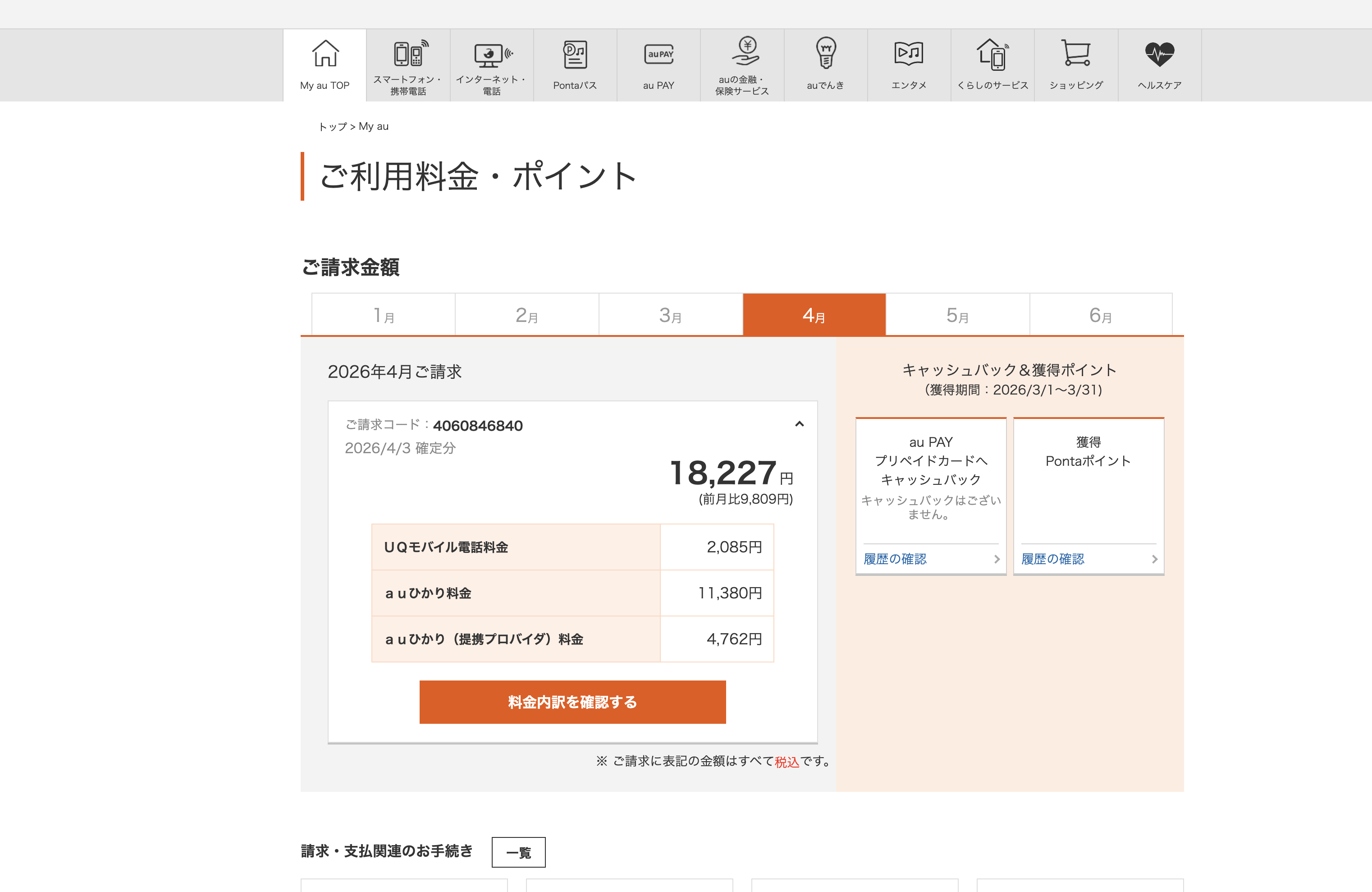Click the chevron beside au PAY 履歴の確認

click(x=997, y=559)
